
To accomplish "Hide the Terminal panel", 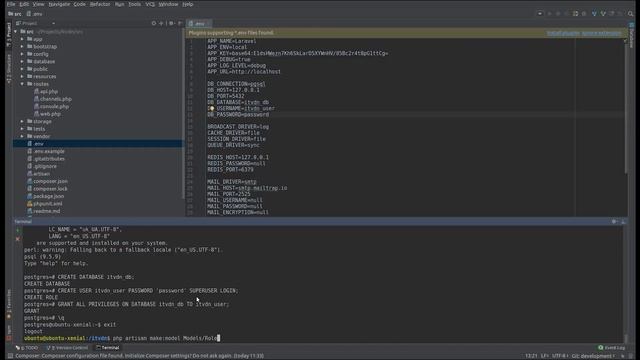I will coord(623,222).
